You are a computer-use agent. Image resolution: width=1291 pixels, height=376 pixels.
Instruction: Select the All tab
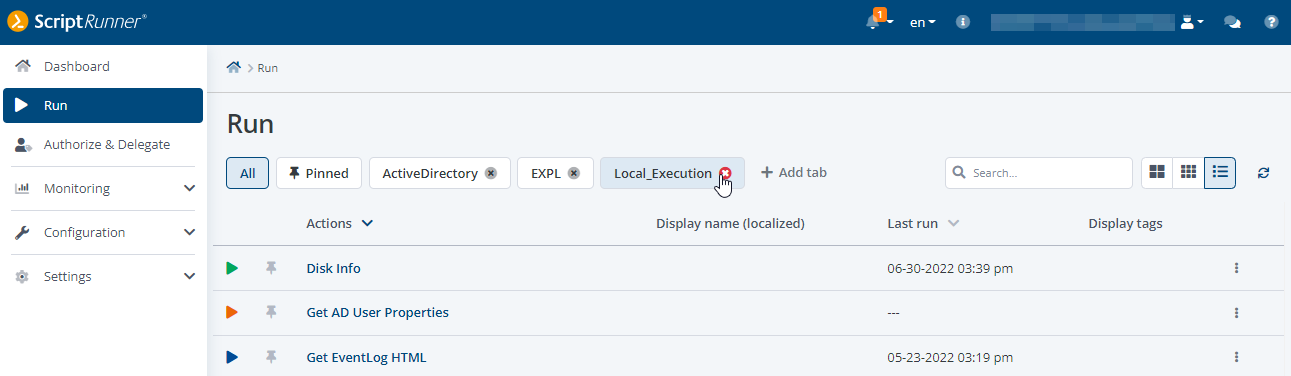pyautogui.click(x=248, y=173)
